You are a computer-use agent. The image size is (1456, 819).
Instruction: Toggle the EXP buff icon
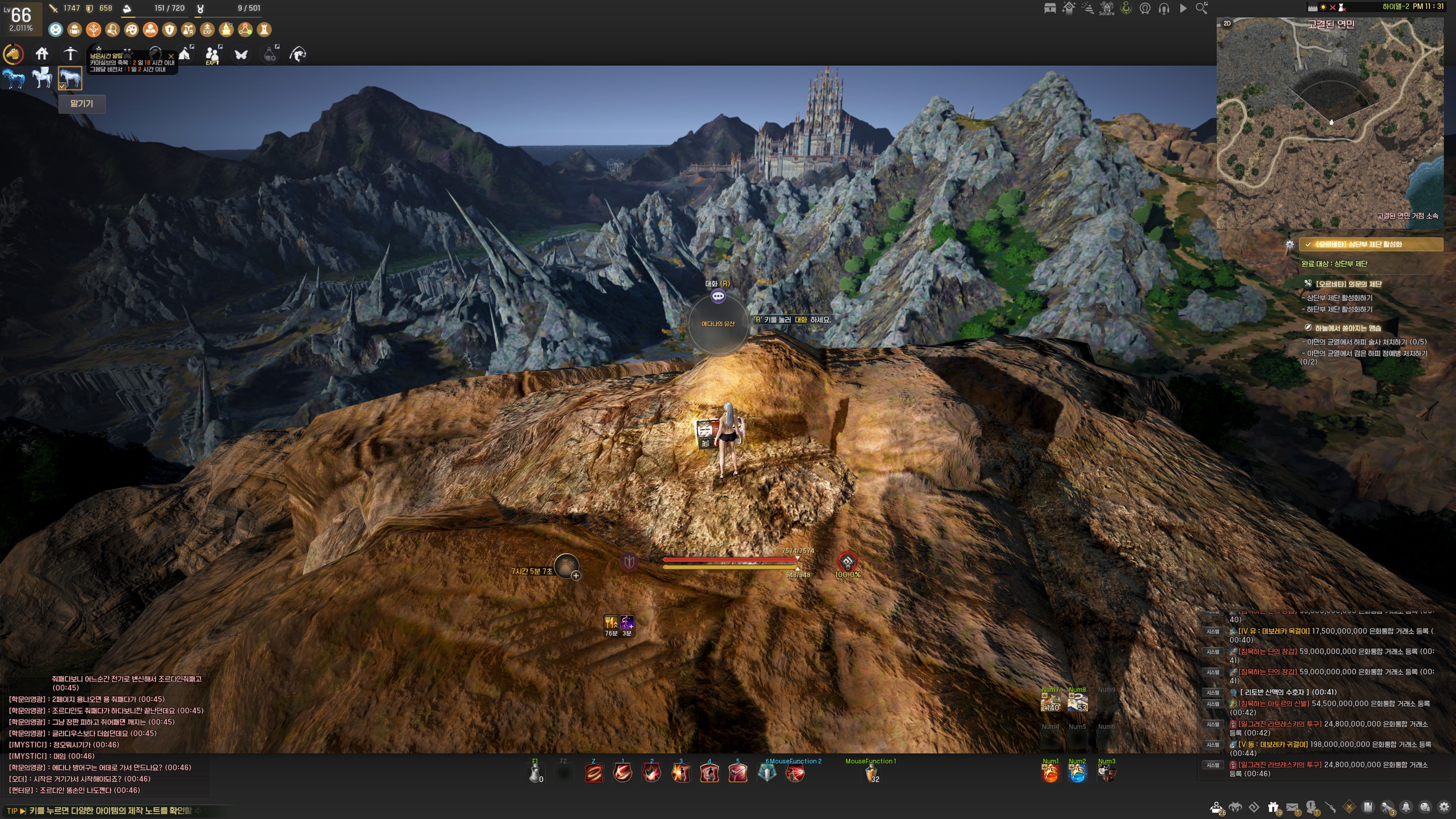coord(207,30)
